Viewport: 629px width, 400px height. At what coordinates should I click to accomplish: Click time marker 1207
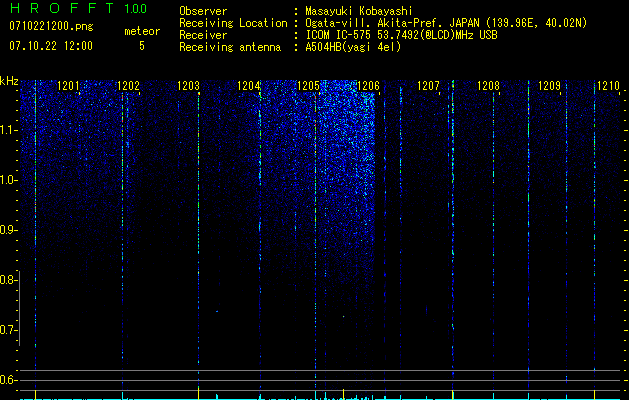click(428, 85)
